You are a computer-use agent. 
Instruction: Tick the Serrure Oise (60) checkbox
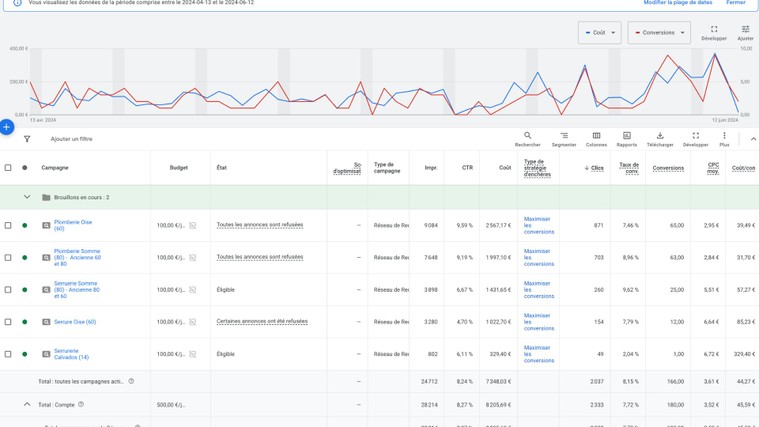pos(8,322)
